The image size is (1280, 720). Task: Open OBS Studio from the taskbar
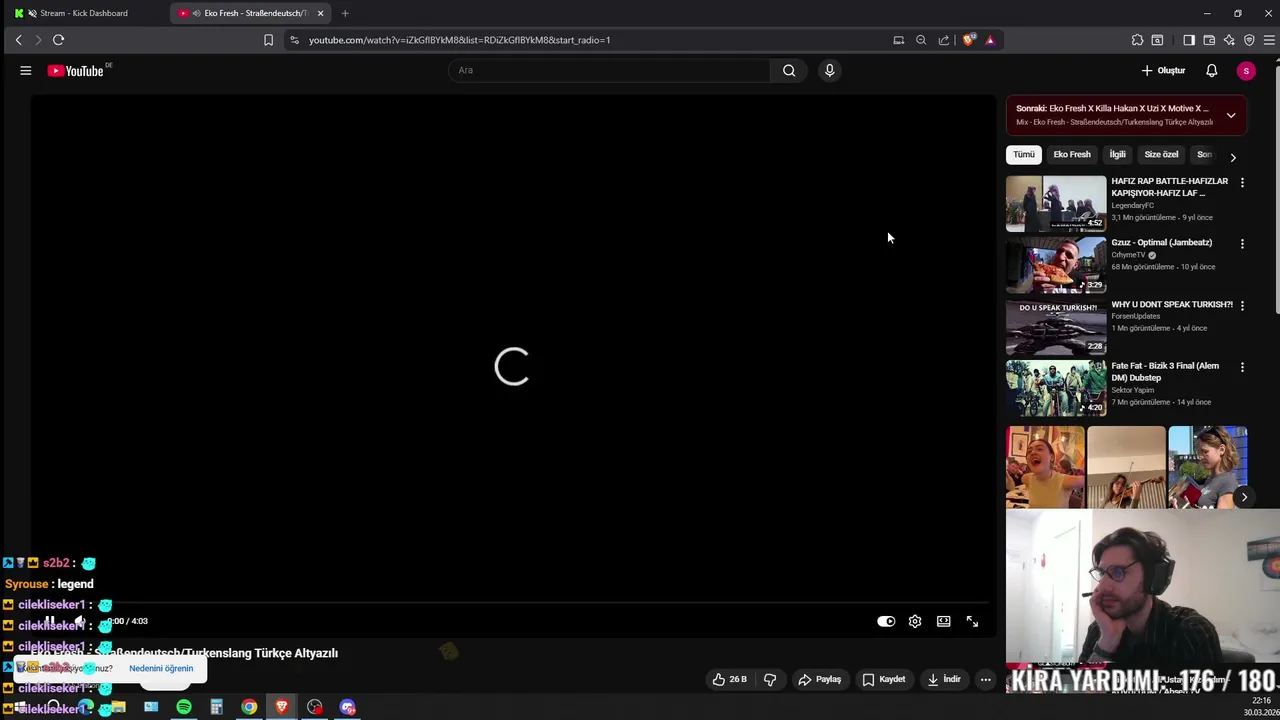315,708
